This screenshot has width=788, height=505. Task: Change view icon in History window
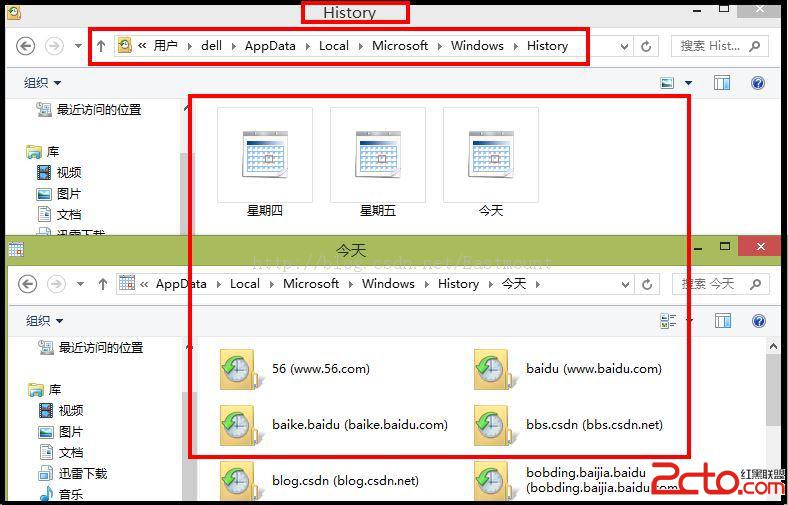point(667,83)
